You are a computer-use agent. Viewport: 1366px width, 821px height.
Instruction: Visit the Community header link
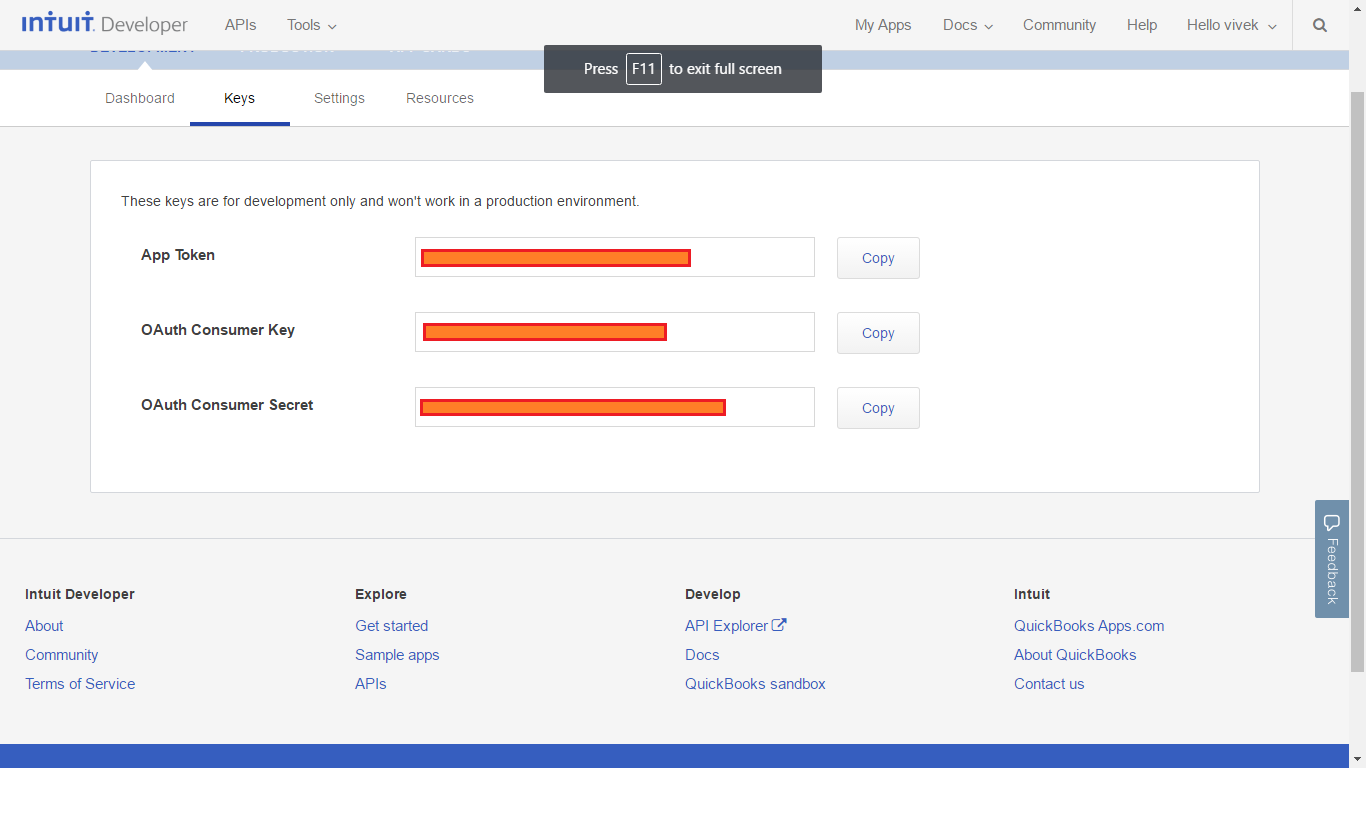(x=1059, y=25)
